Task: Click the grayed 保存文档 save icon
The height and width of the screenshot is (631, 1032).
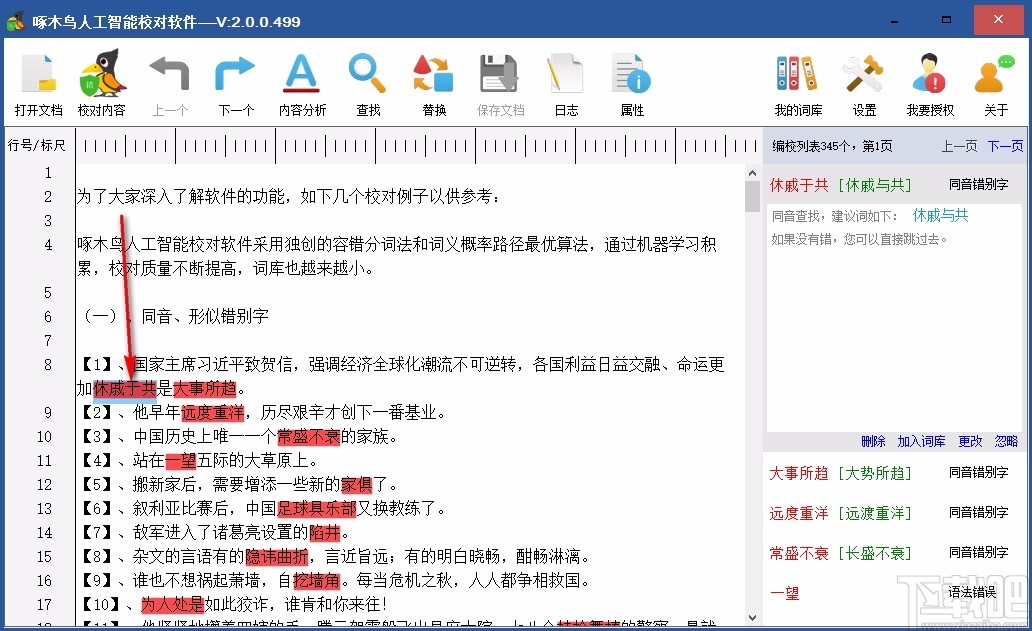Action: [x=499, y=84]
